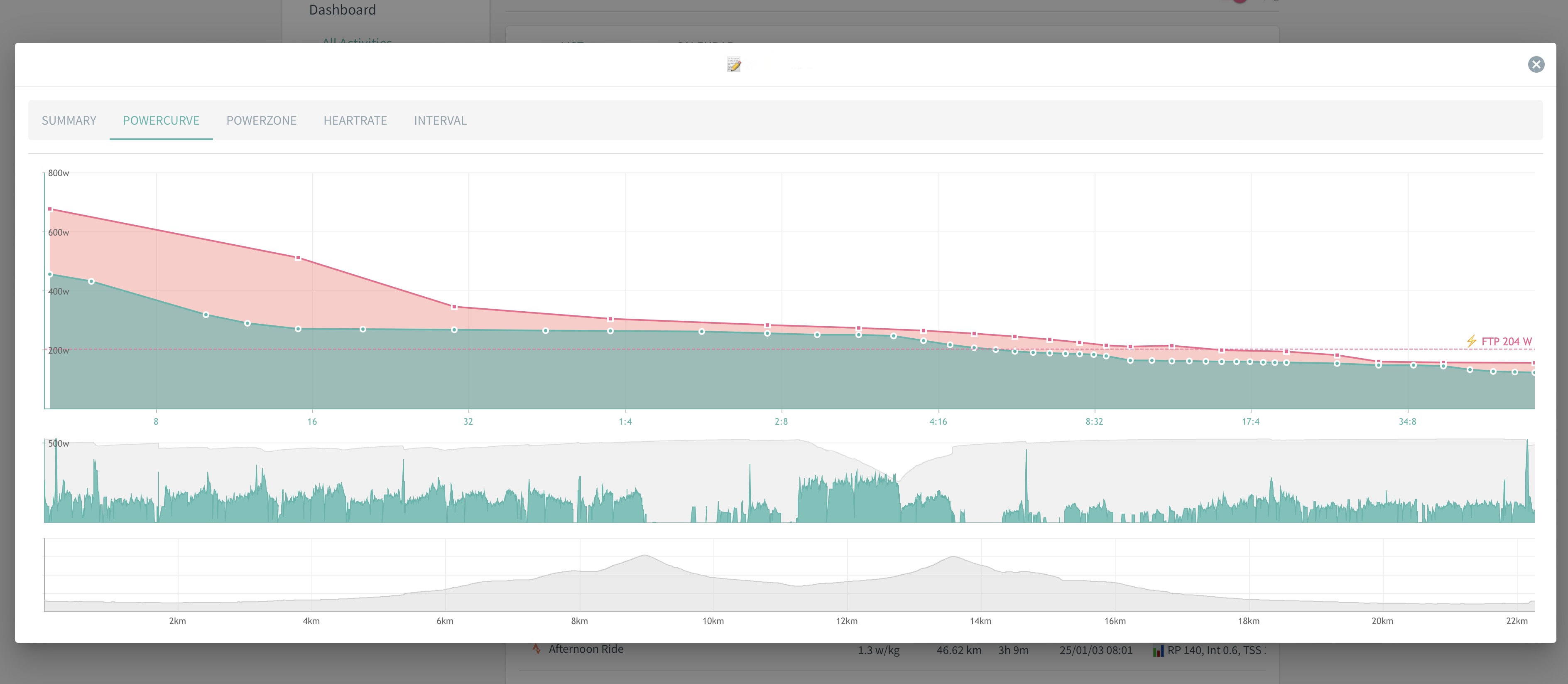Click the pink curve point at 32 seconds
Screen dimensions: 1568x684
(x=454, y=307)
